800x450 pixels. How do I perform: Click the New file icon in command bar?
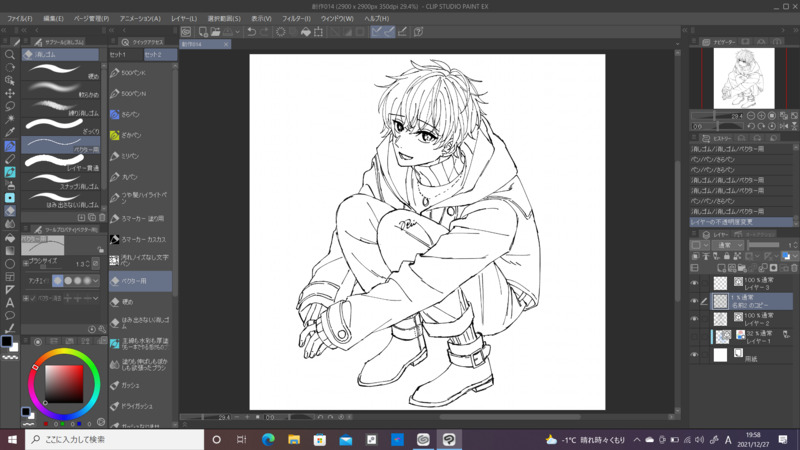pos(203,32)
